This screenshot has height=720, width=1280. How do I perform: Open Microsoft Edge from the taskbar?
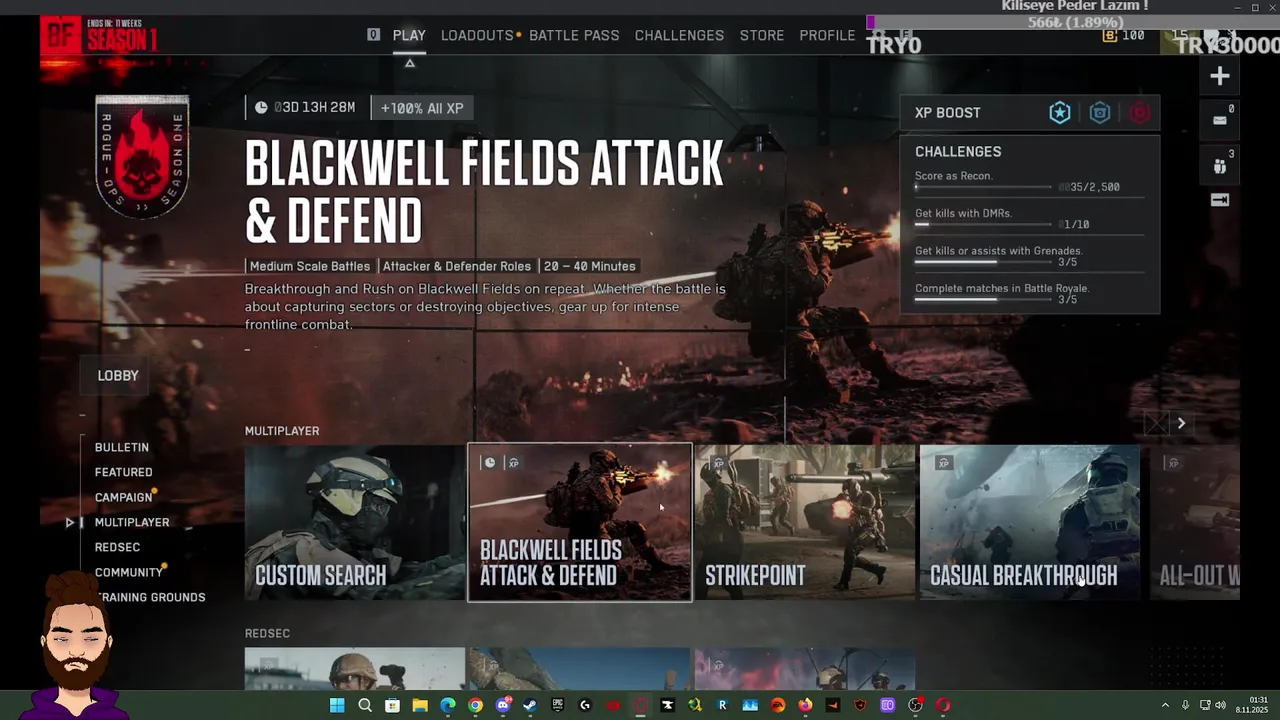447,705
